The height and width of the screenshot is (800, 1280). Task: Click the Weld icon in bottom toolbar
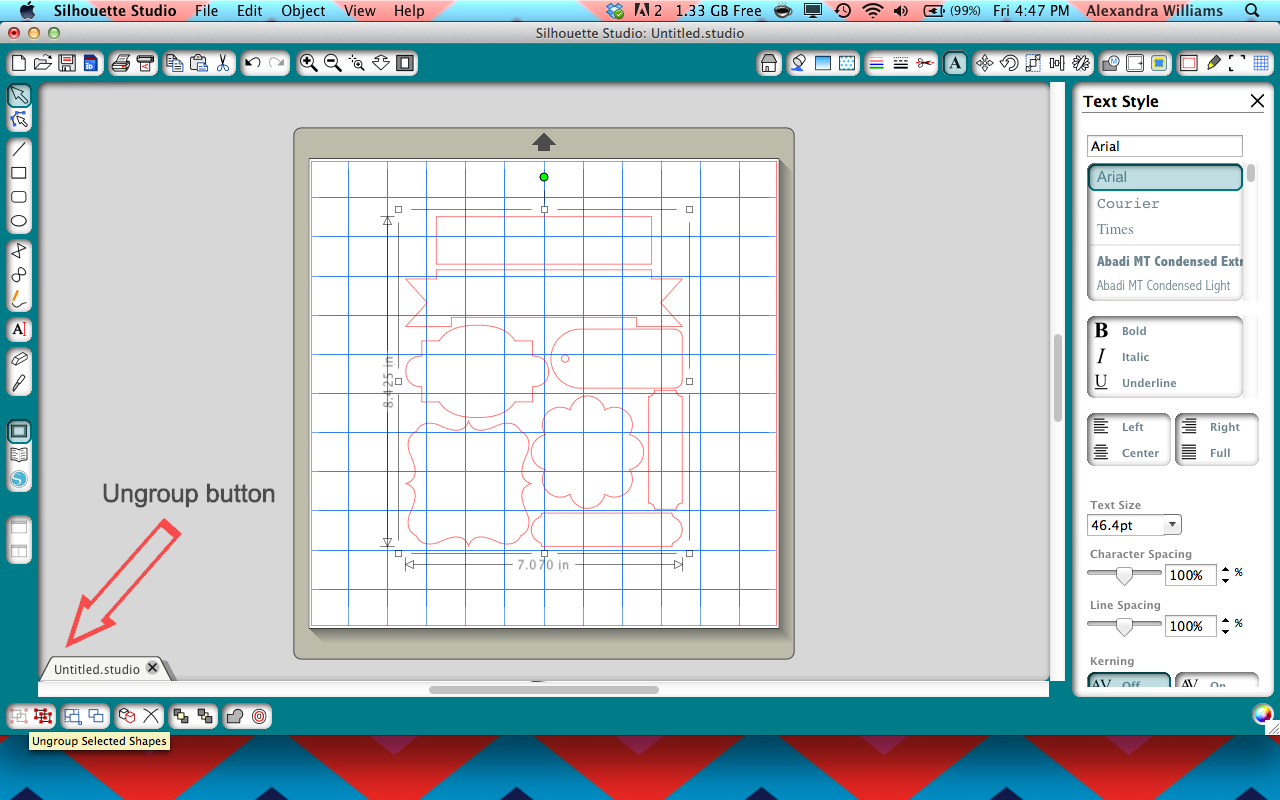tap(235, 716)
